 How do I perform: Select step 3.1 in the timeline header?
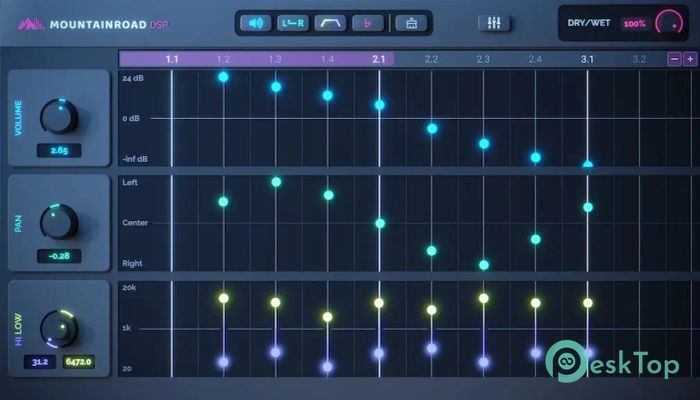pyautogui.click(x=587, y=60)
